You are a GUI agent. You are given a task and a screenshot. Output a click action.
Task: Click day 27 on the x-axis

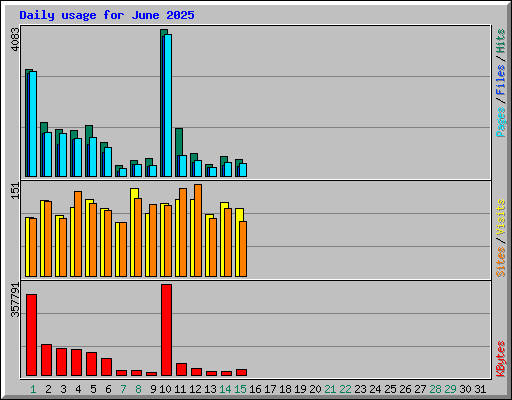pyautogui.click(x=420, y=389)
